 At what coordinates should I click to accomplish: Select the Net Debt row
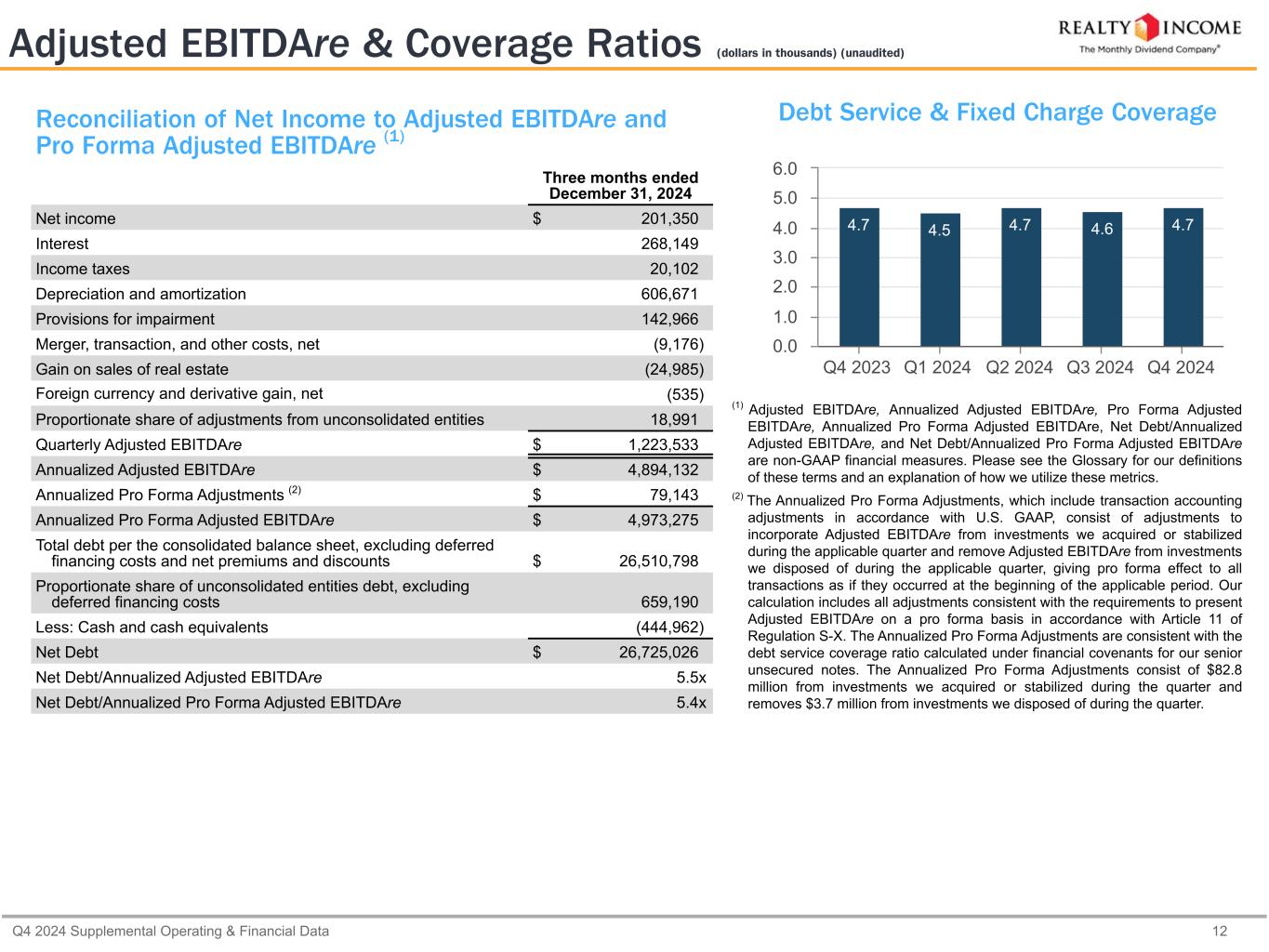coord(372,652)
